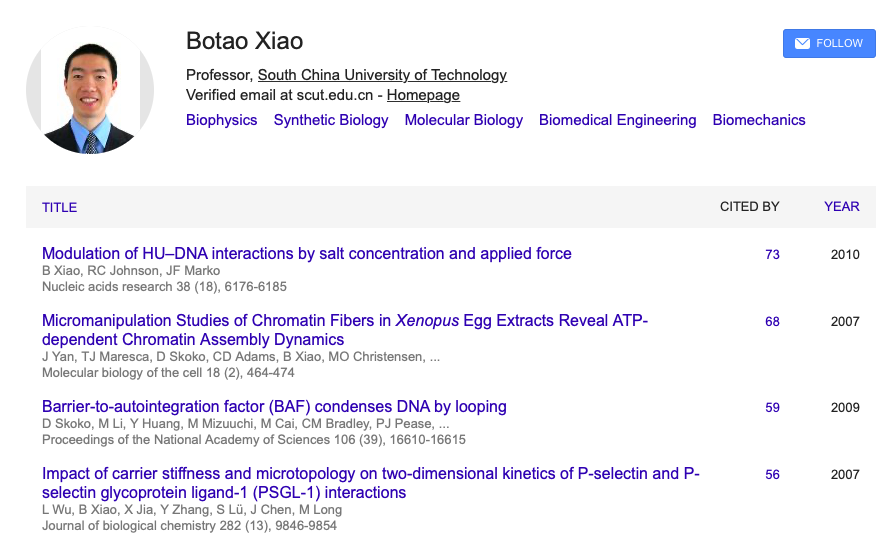This screenshot has width=887, height=538.
Task: Visit the Homepage link
Action: tap(423, 96)
